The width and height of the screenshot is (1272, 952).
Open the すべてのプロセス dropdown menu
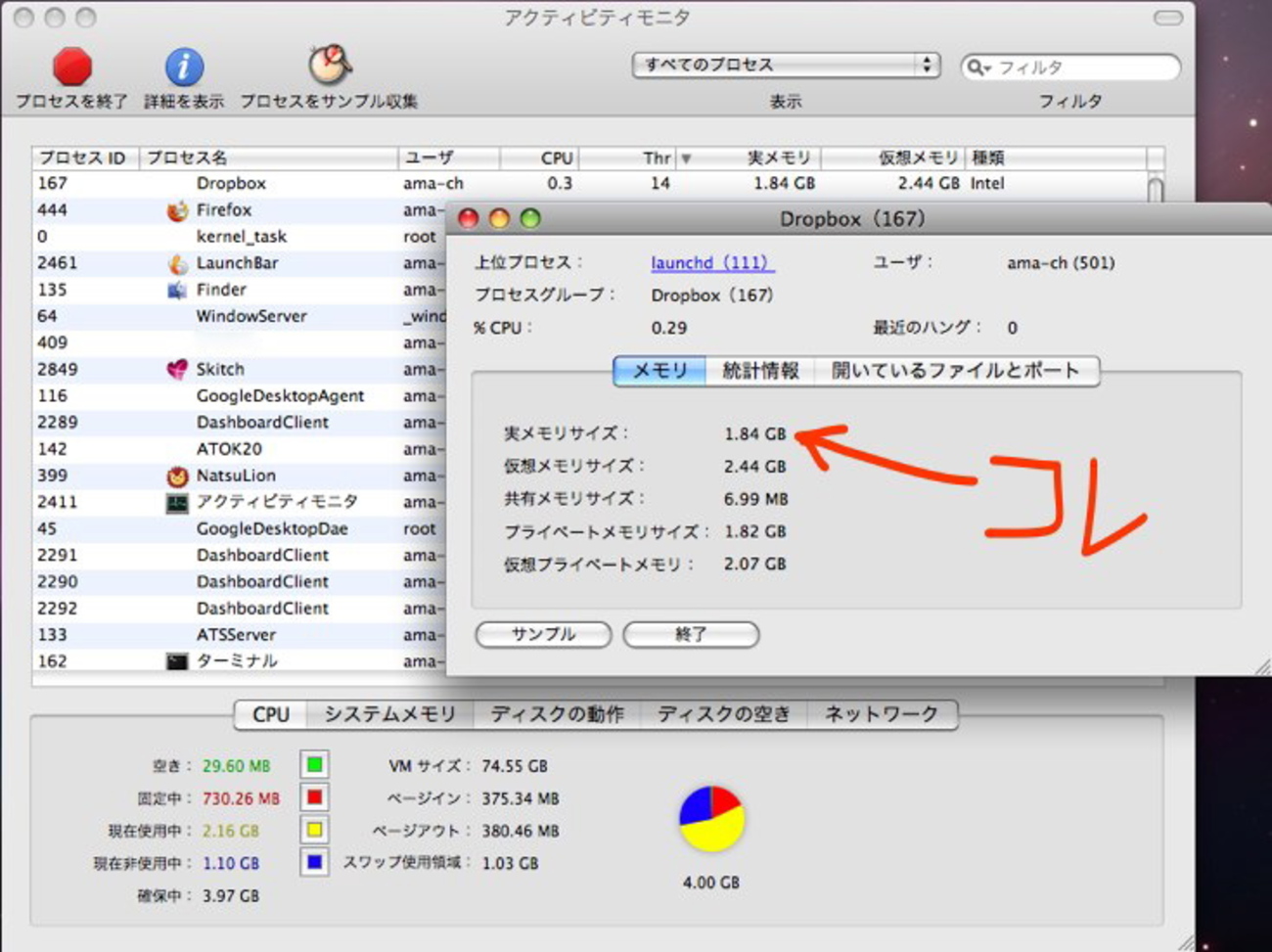pos(786,66)
